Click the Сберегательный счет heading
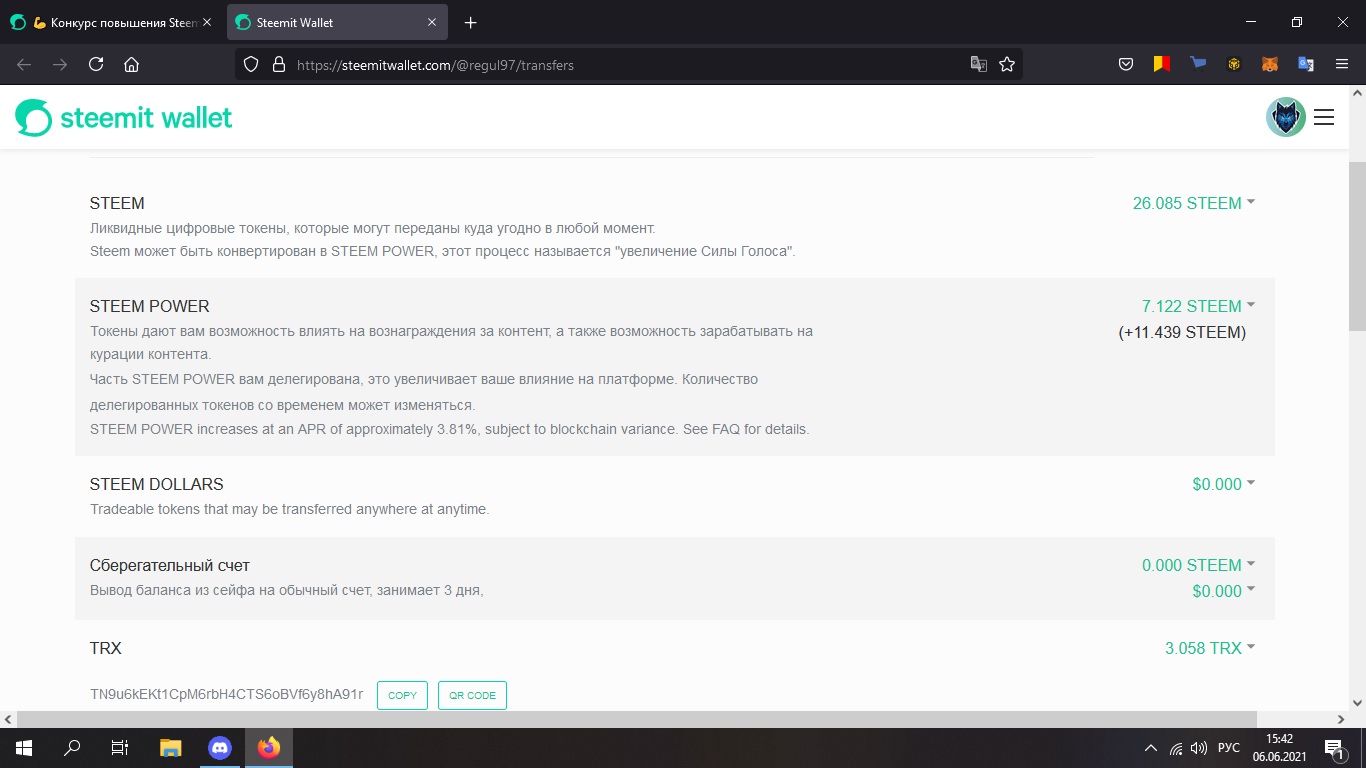Screen dimensions: 1366x768 (x=170, y=565)
